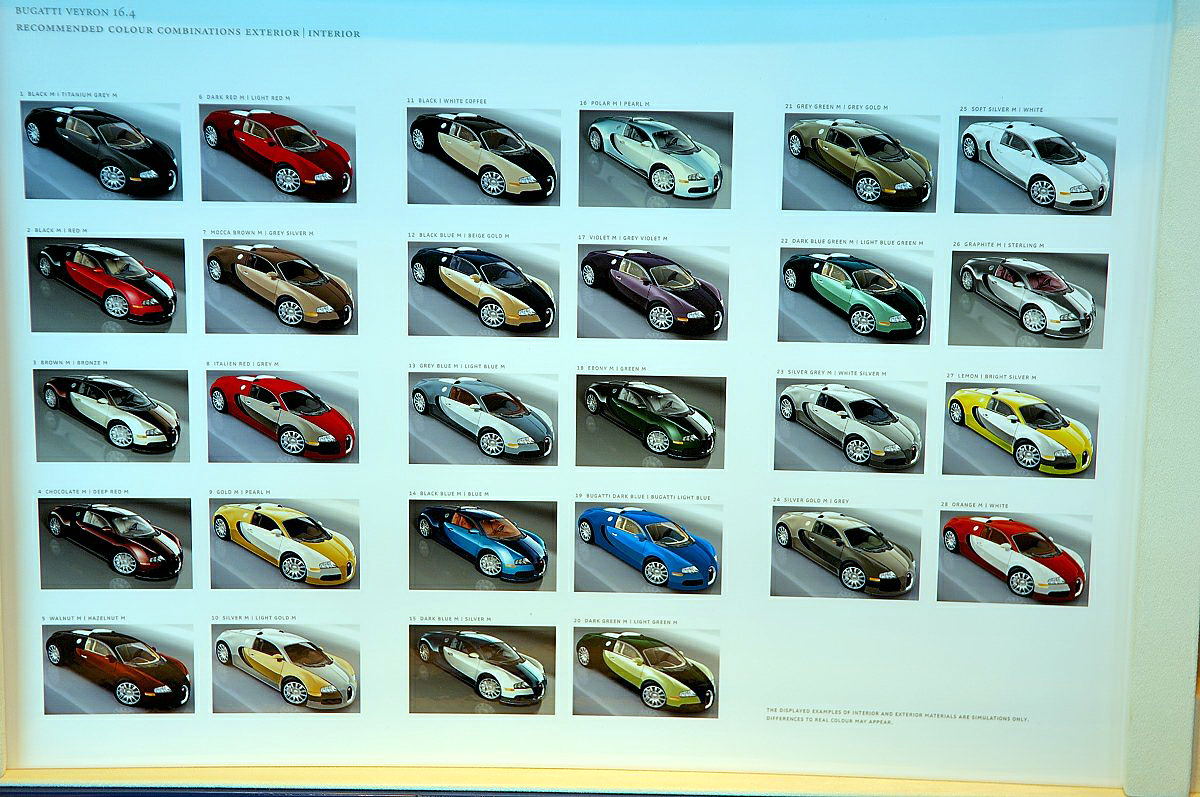Select the Grey Green M Grey Gold M car
The width and height of the screenshot is (1200, 797).
tap(860, 162)
